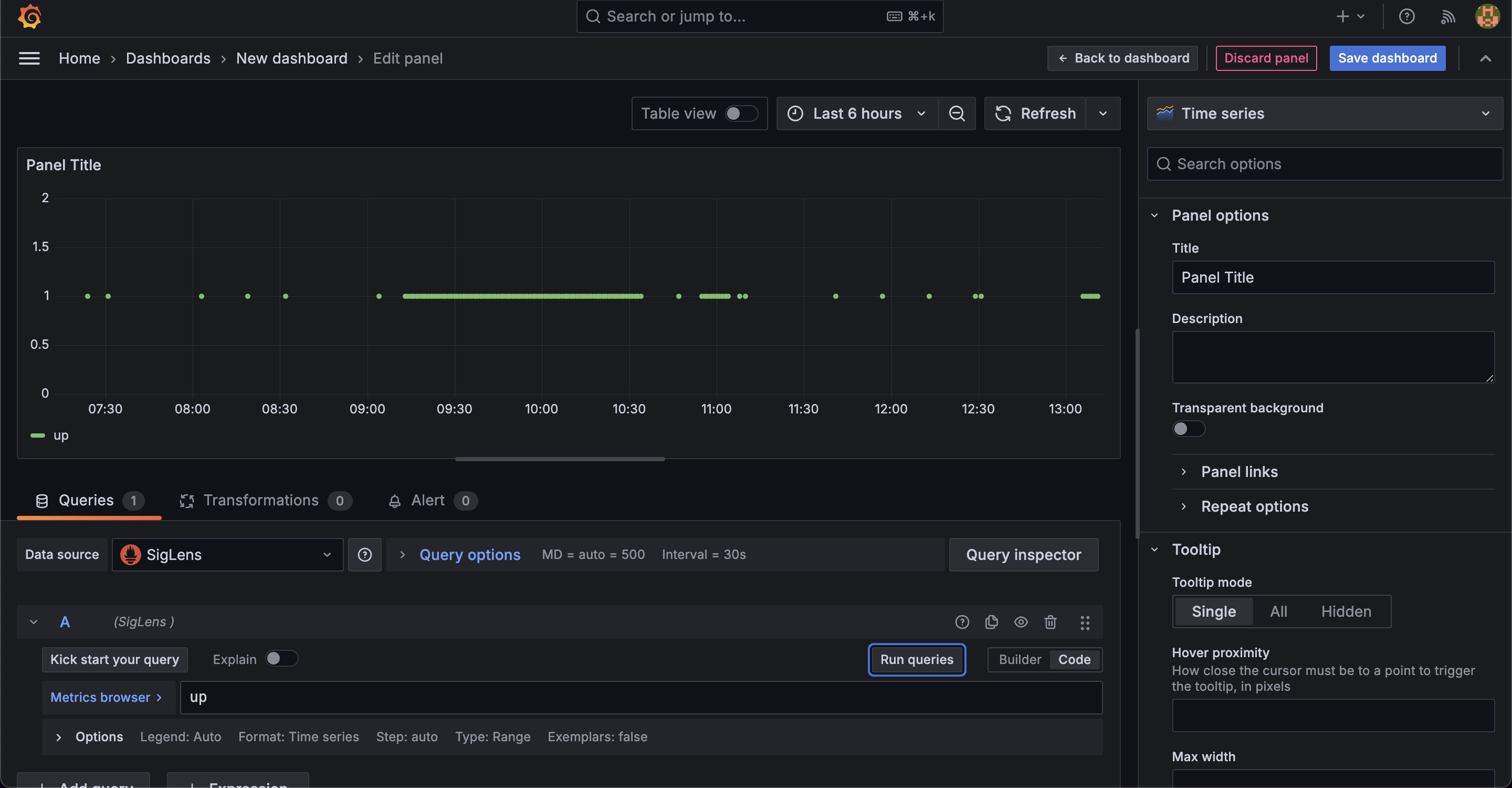Viewport: 1512px width, 788px height.
Task: Click query A help icon
Action: click(961, 622)
